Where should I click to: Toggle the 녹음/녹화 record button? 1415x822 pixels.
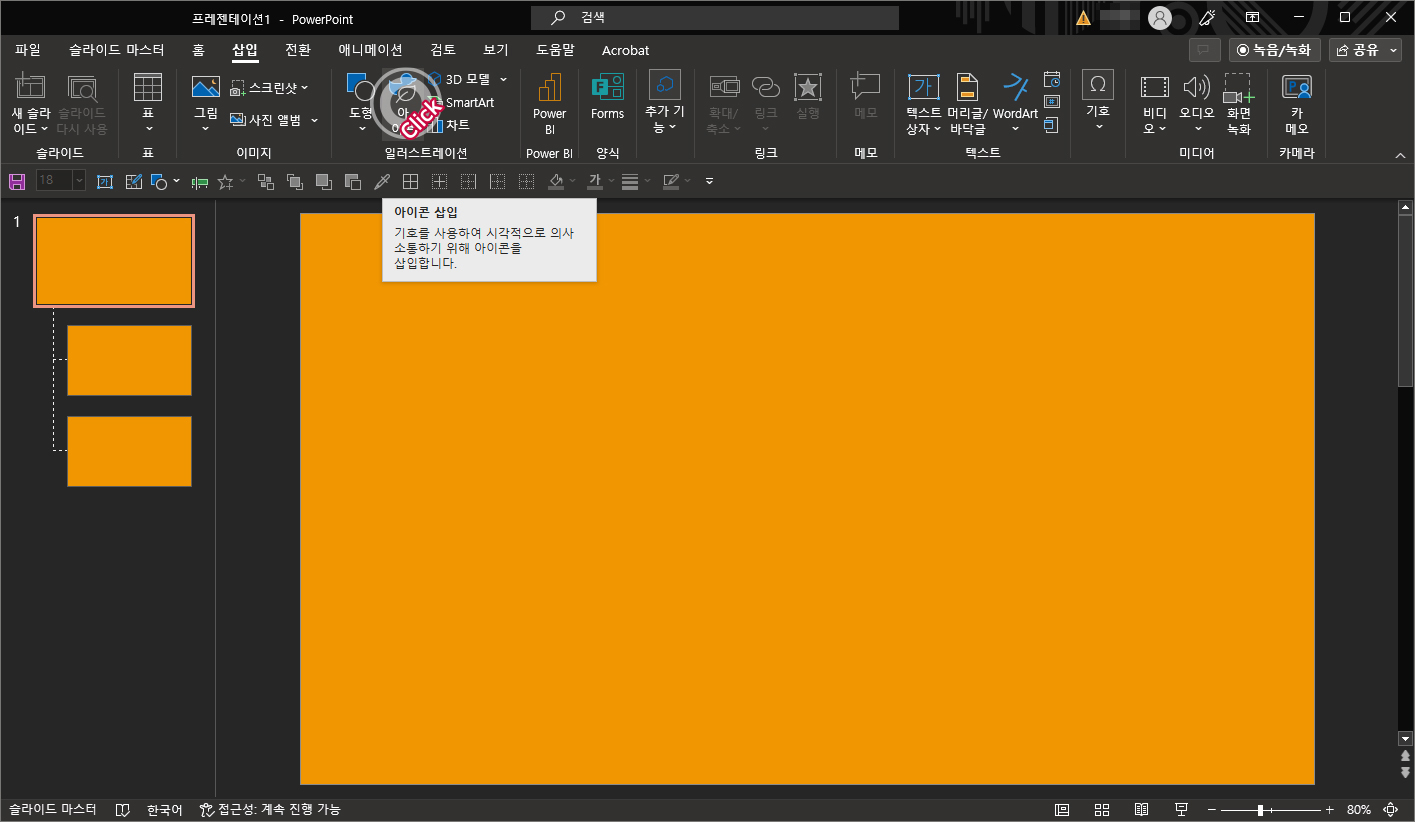tap(1275, 50)
